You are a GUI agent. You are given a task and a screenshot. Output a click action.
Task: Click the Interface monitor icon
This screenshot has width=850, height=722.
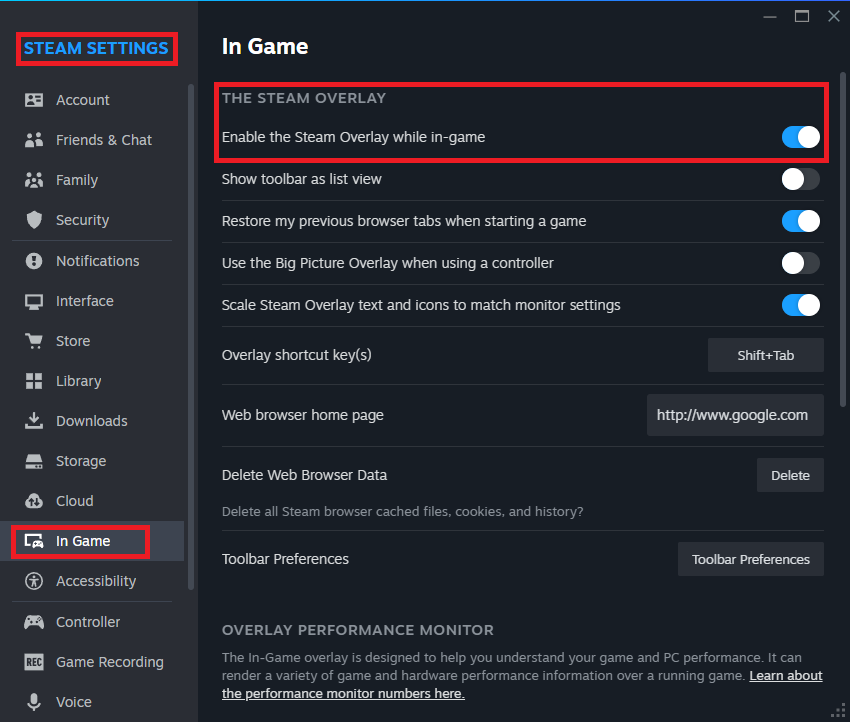34,301
